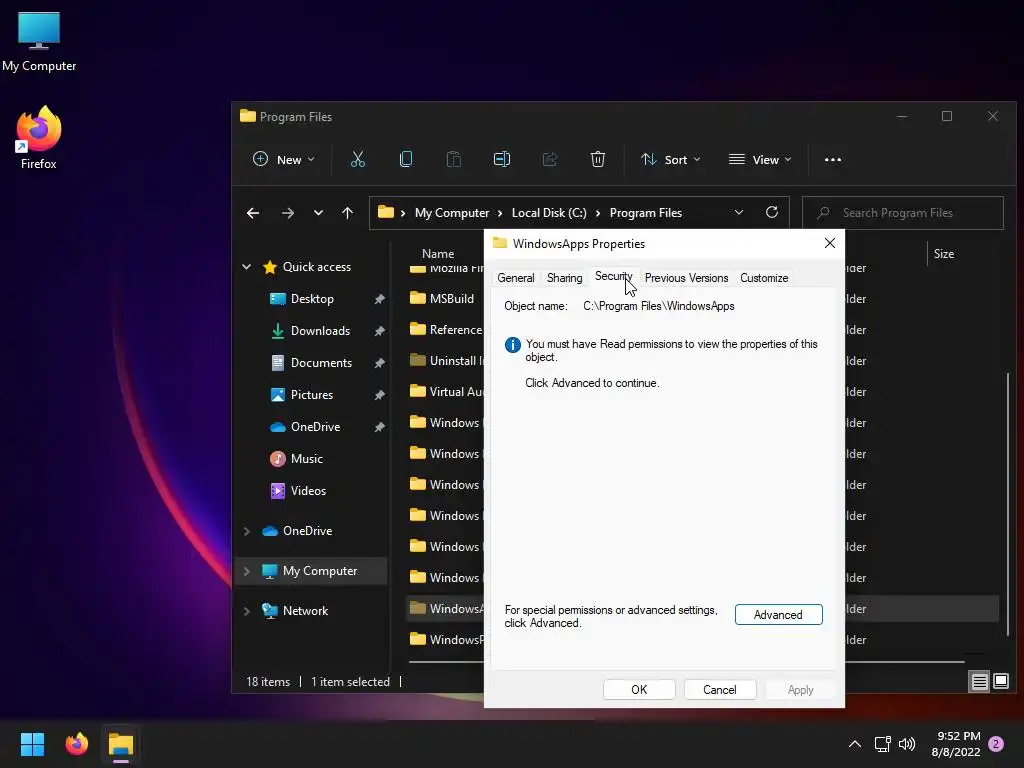
Task: Click the Cut scissors icon in toolbar
Action: coord(357,159)
